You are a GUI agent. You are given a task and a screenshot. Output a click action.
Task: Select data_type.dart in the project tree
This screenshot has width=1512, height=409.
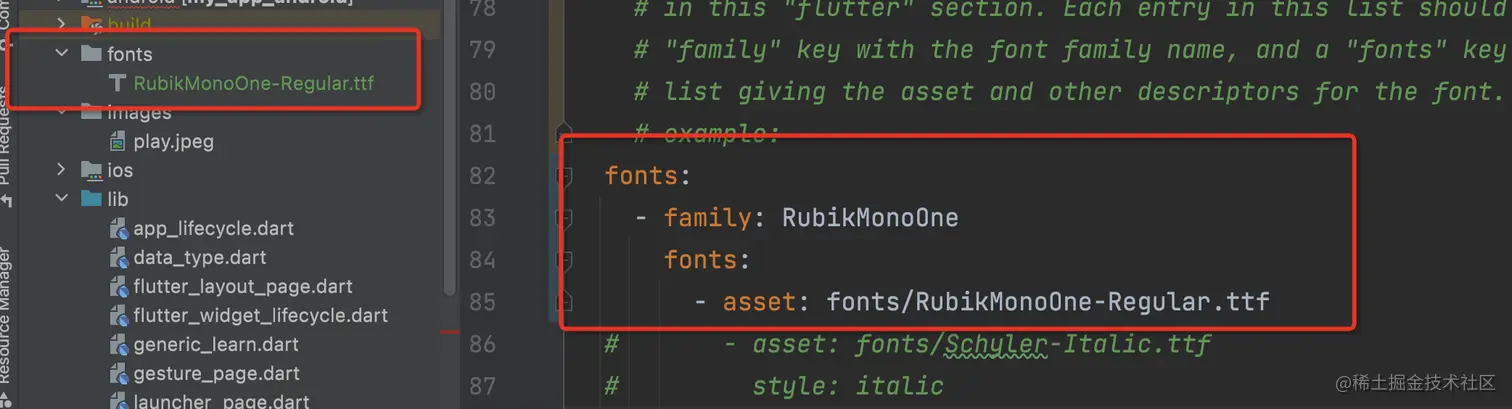click(199, 258)
